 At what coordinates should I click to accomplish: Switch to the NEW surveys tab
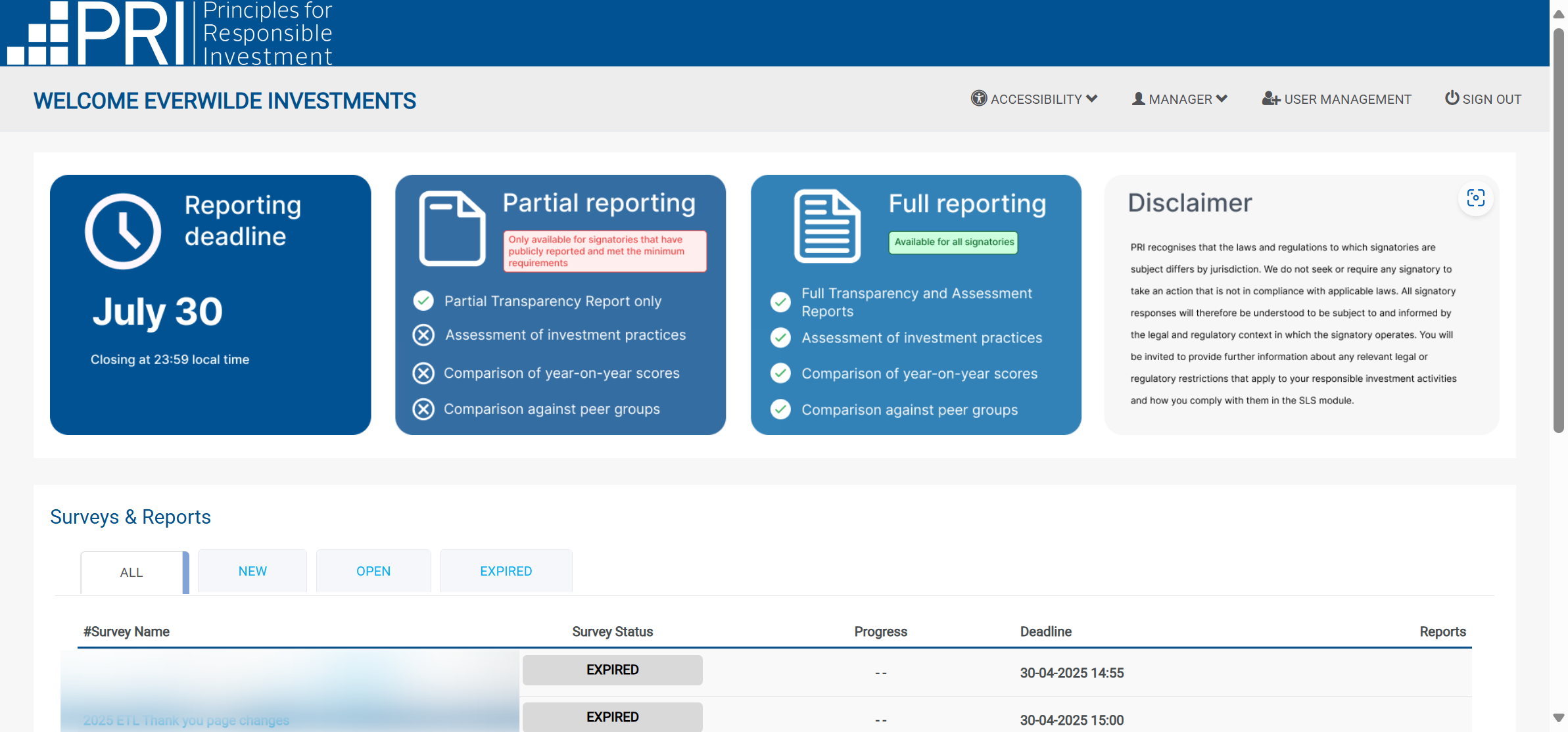252,571
